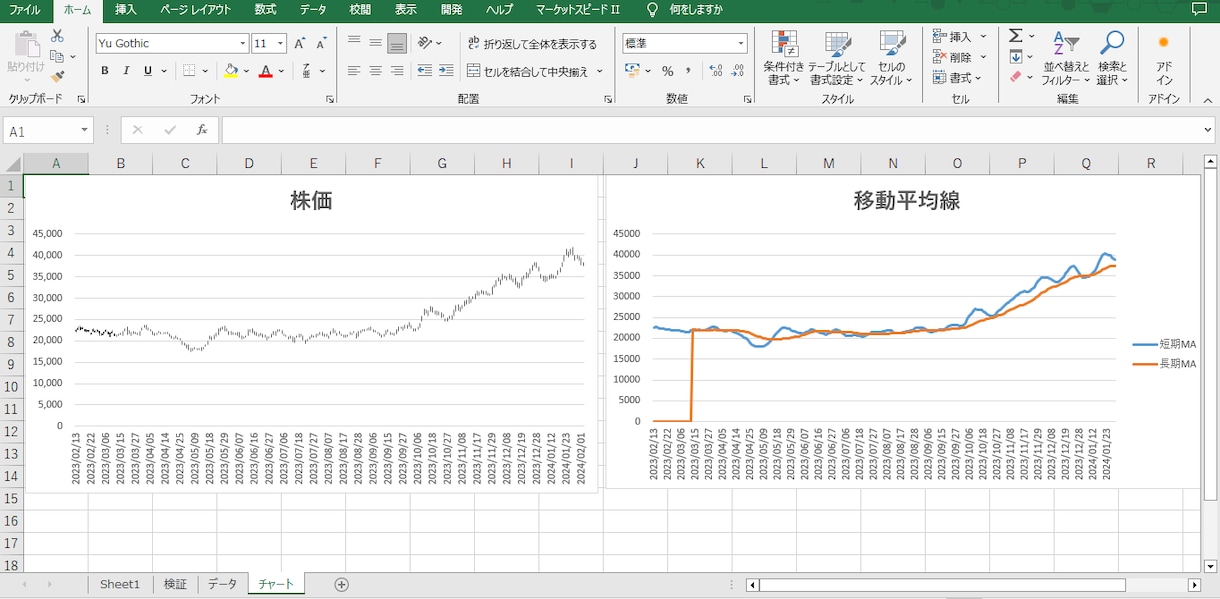Open the font color dropdown arrow
Image resolution: width=1220 pixels, height=599 pixels.
pos(281,71)
